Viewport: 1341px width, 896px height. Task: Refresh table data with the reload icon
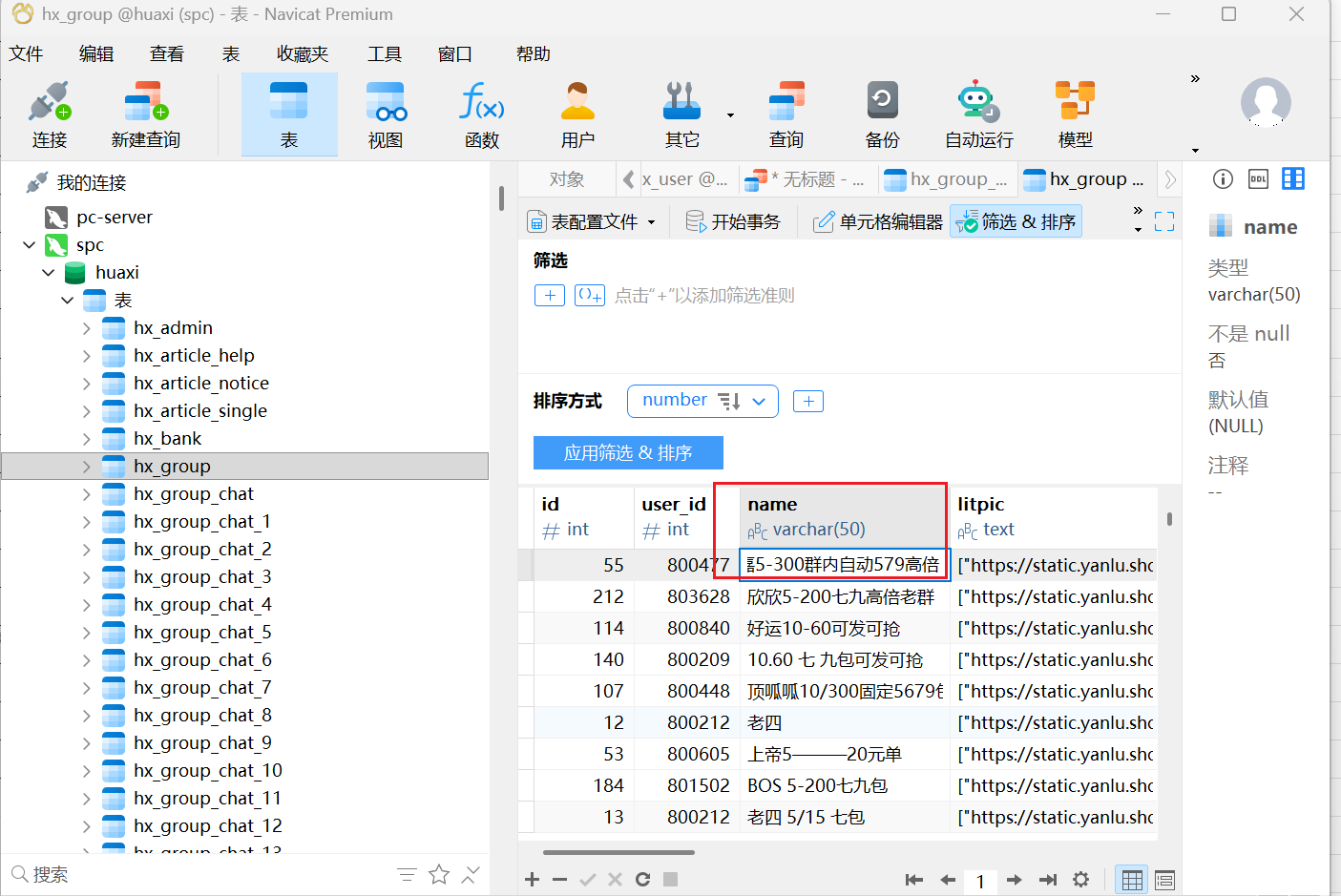642,880
